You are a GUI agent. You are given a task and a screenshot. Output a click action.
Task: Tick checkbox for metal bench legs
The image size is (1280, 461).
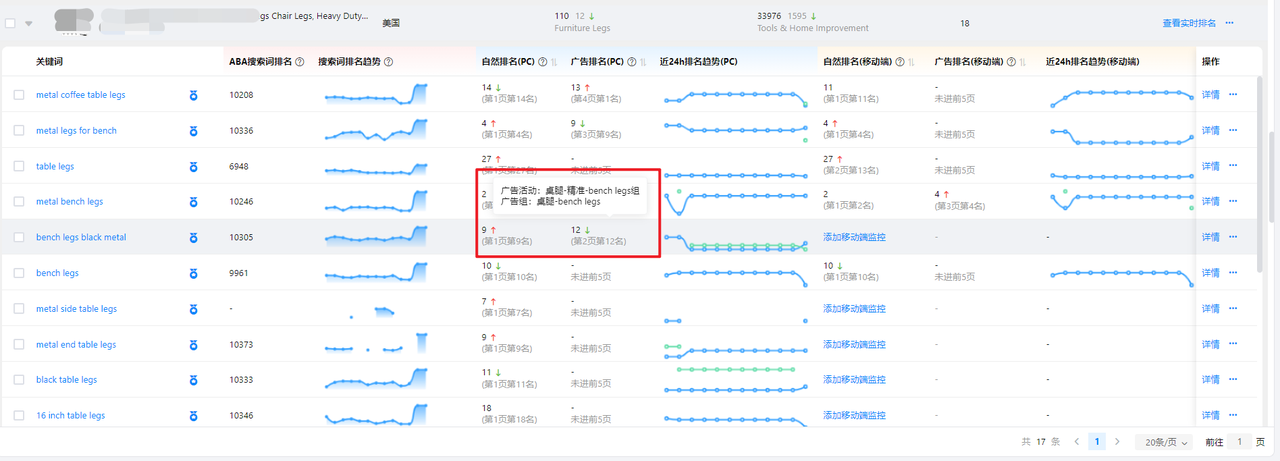(x=19, y=202)
